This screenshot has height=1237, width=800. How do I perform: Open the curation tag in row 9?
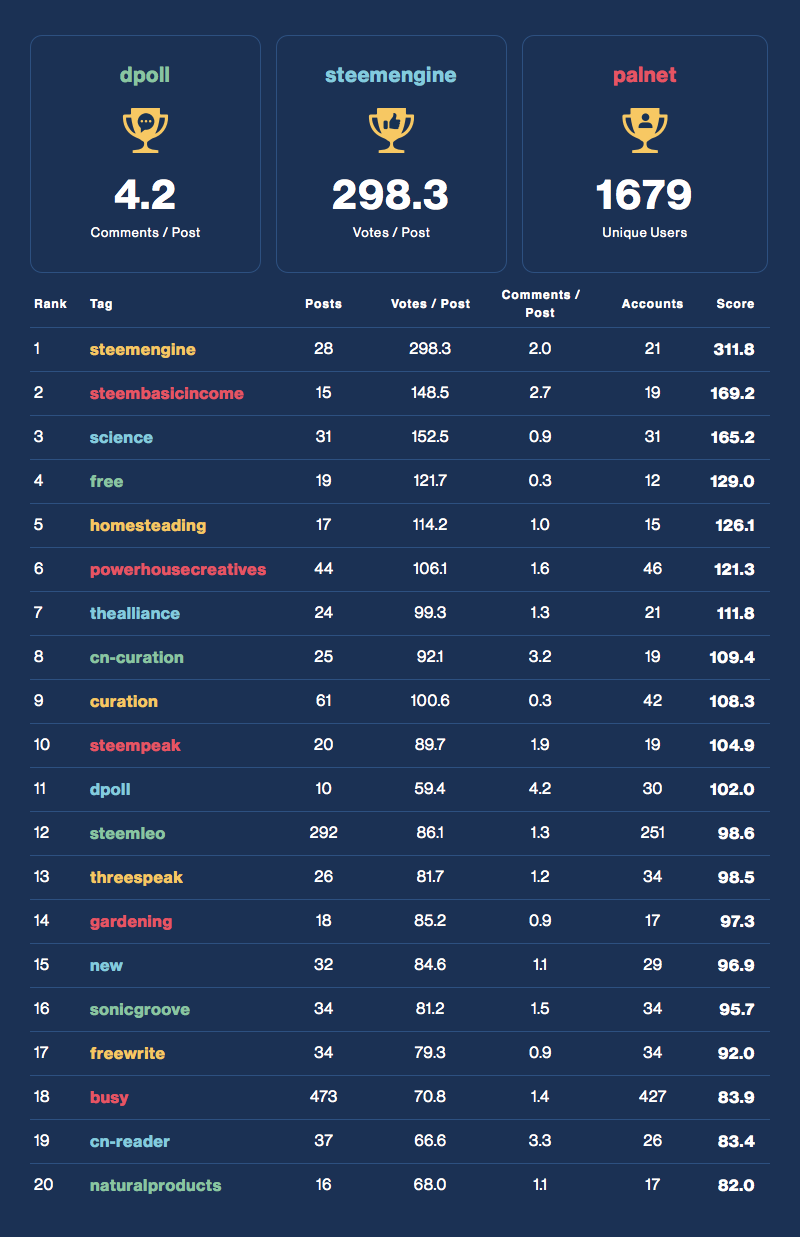123,701
